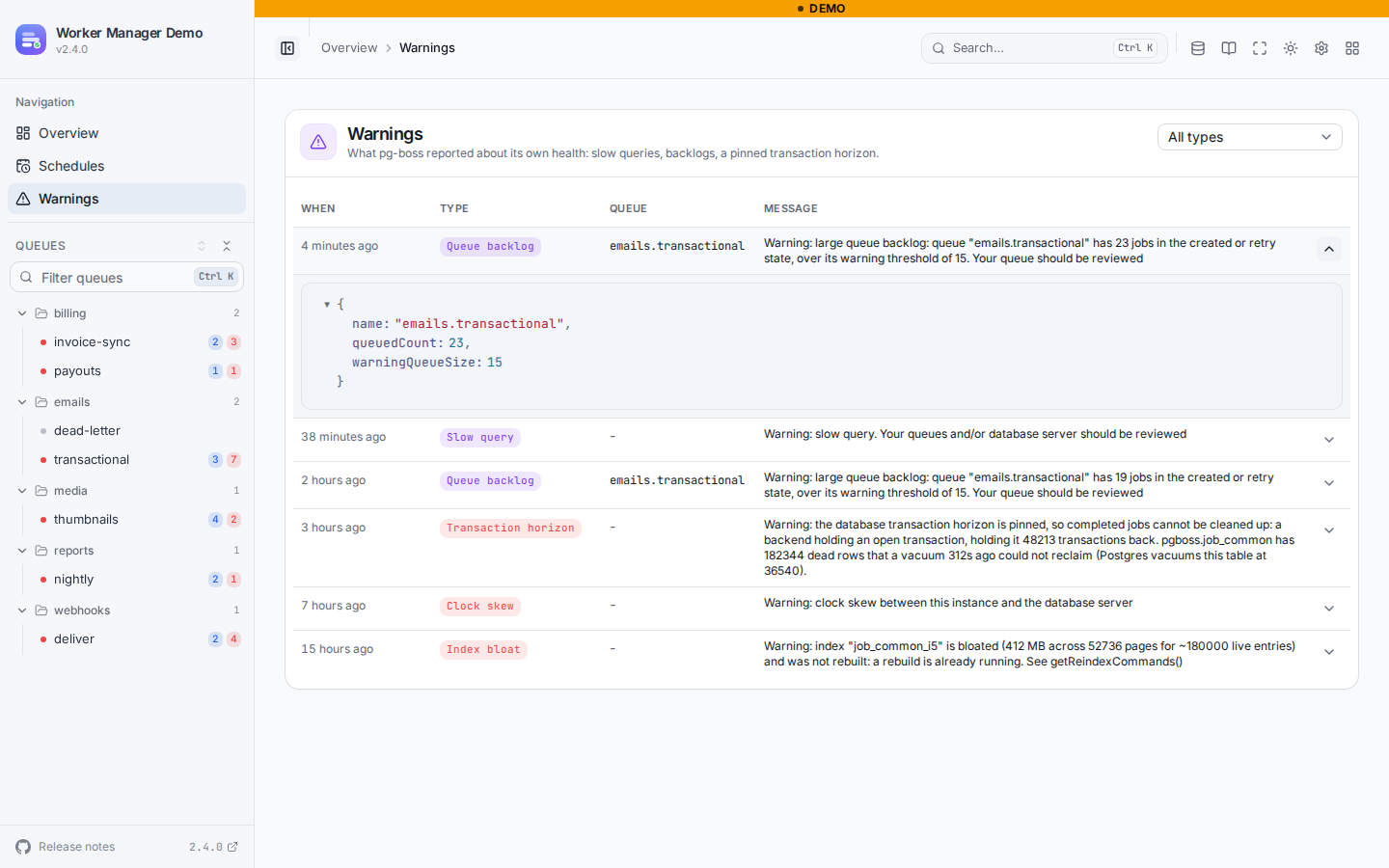Screen dimensions: 1389x868
Task: Collapse the billing queue folder
Action: point(22,313)
